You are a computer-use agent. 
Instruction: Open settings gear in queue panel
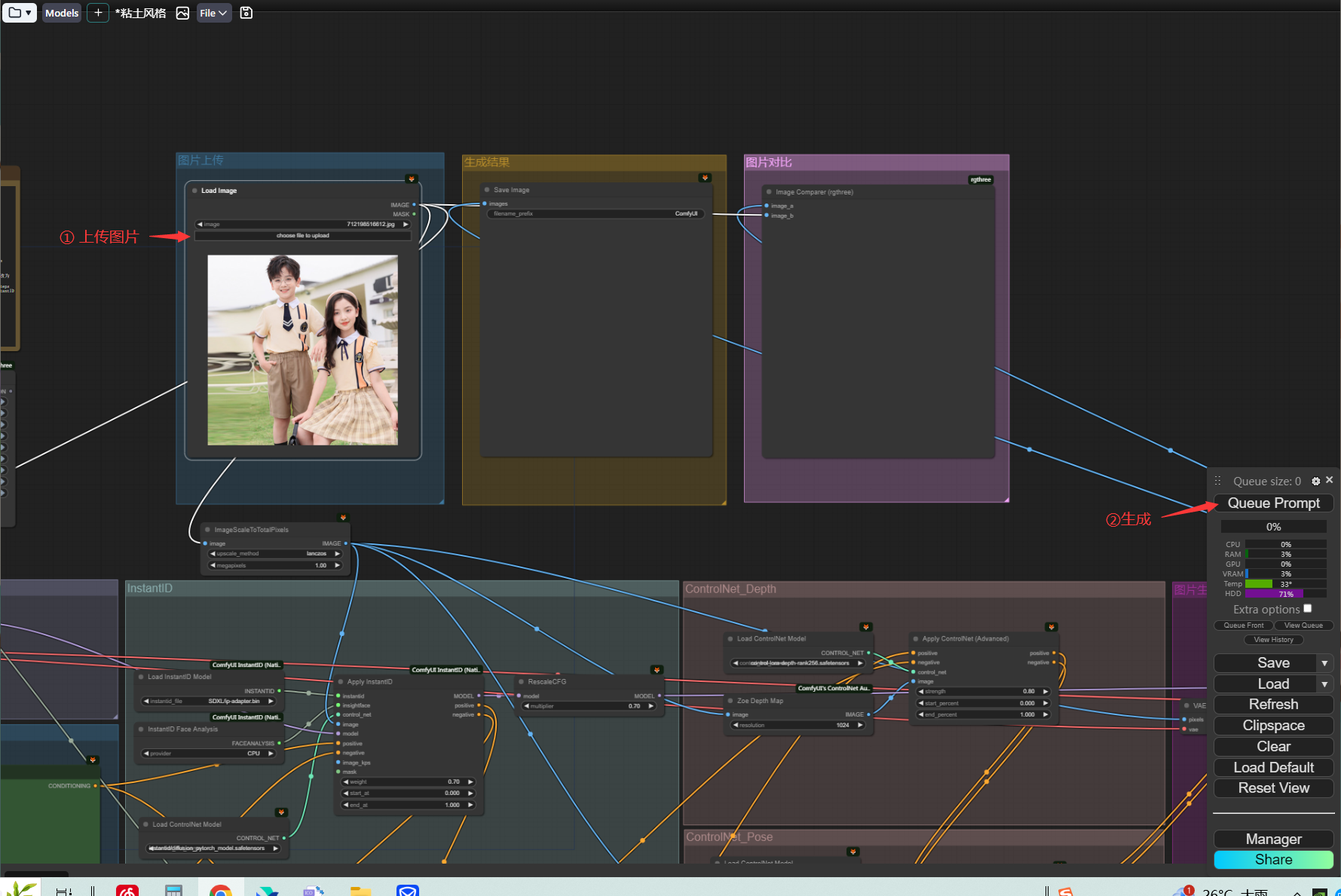(x=1315, y=481)
